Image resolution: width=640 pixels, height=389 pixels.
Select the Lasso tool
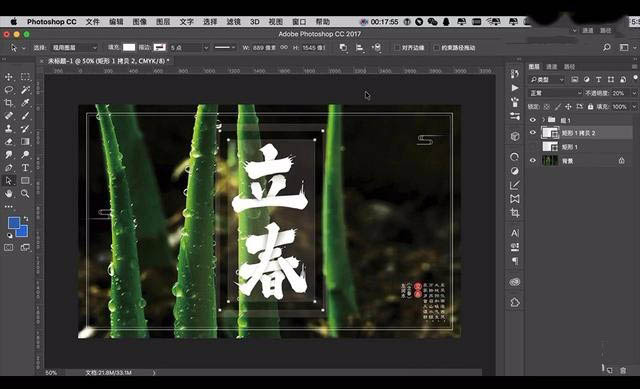[9, 90]
